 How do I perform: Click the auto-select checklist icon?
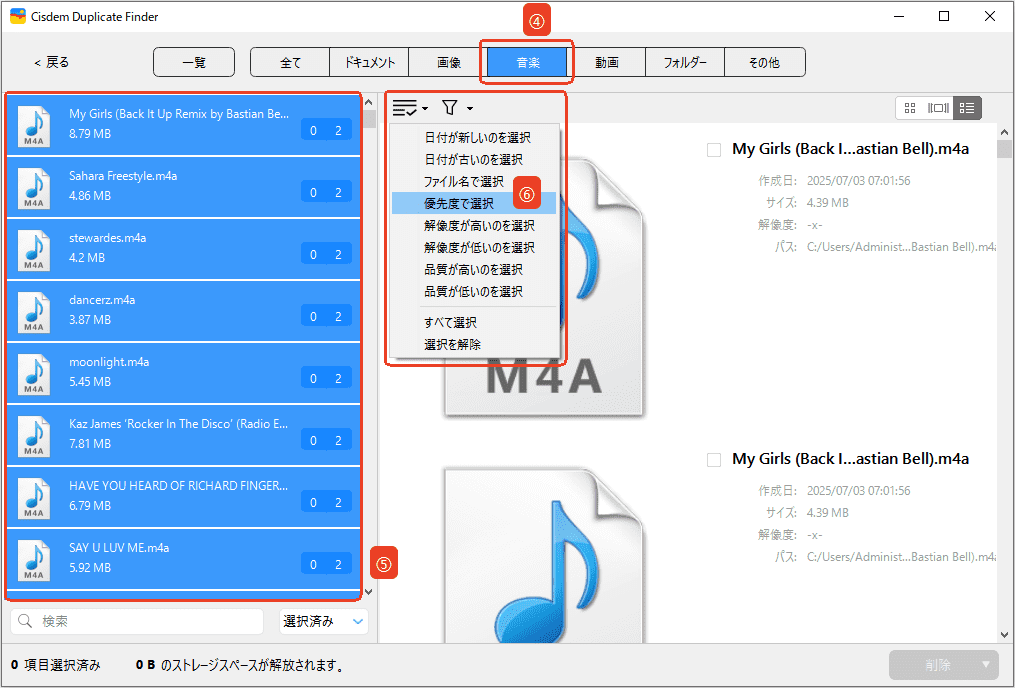point(405,108)
